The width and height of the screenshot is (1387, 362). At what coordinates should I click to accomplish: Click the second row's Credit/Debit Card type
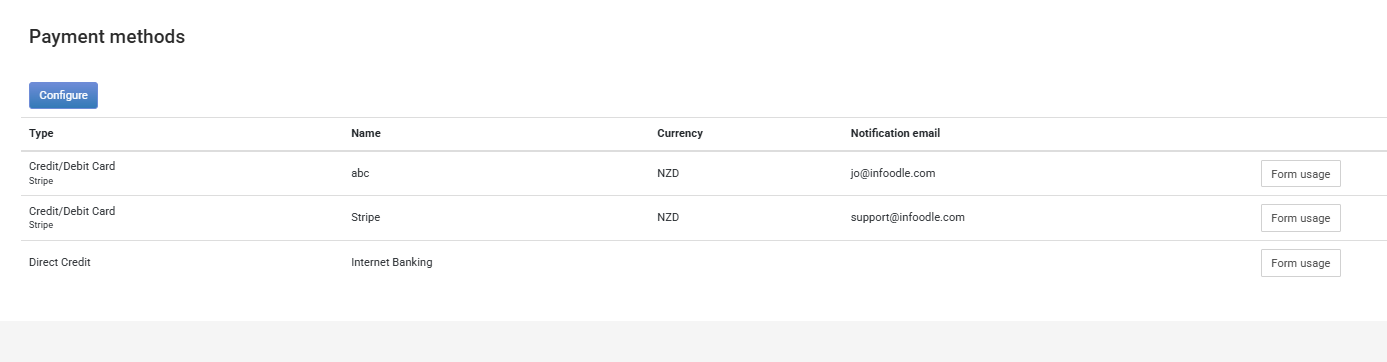click(x=72, y=211)
